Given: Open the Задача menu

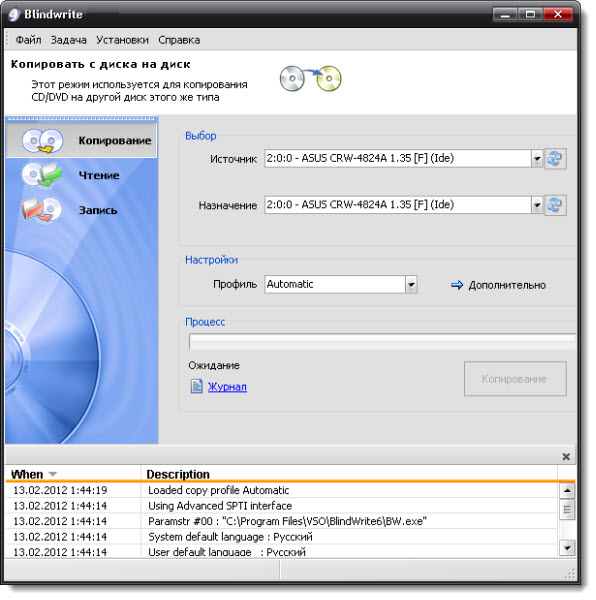Looking at the screenshot, I should coord(68,40).
